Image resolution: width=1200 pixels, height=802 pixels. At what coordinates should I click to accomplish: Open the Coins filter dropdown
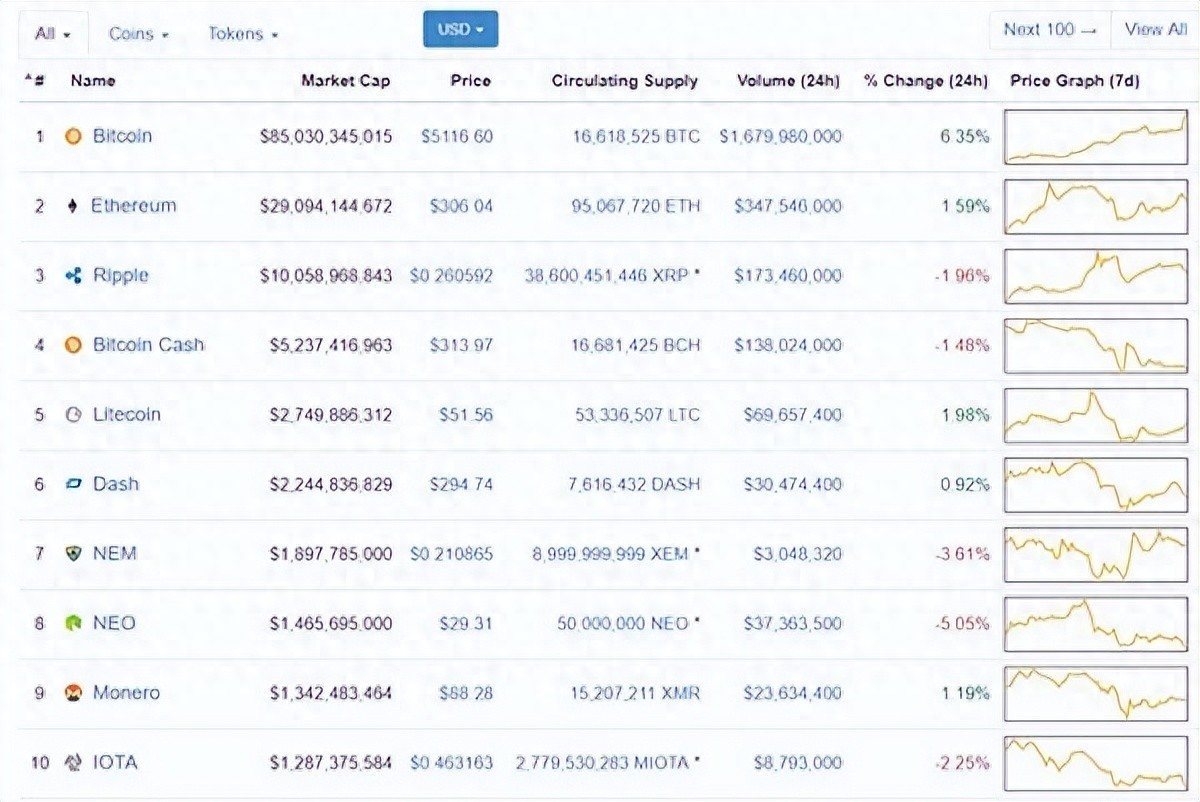click(139, 33)
